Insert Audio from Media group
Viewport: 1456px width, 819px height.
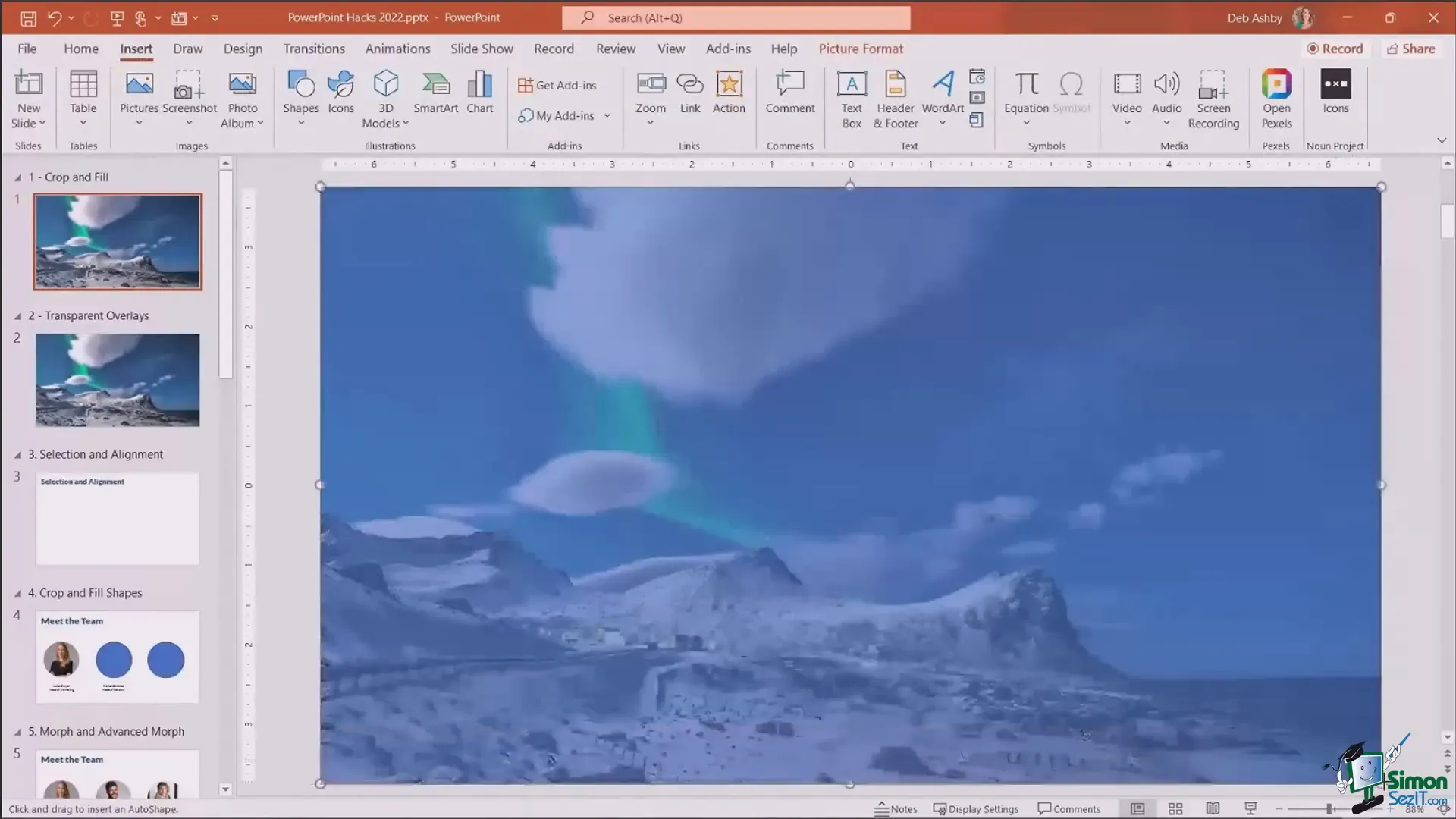[1166, 99]
